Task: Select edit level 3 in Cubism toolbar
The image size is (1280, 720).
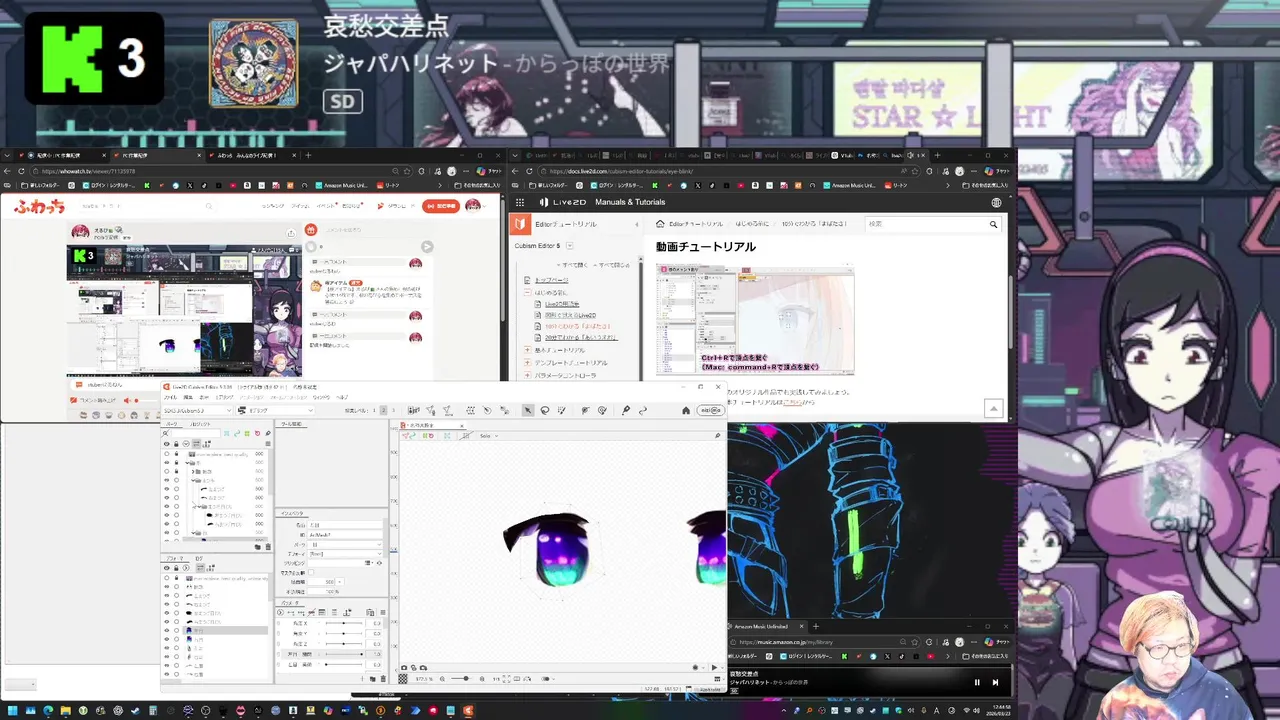Action: [x=393, y=410]
